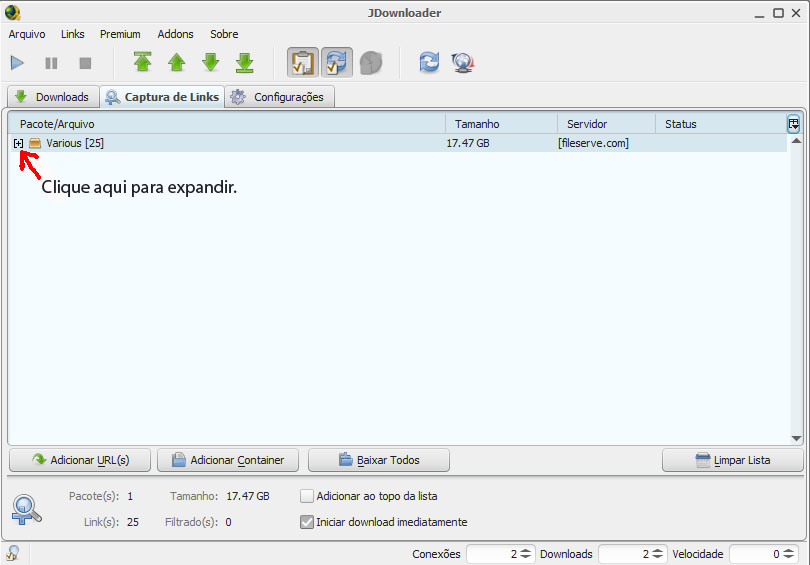Move selected item up one position

pos(177,62)
